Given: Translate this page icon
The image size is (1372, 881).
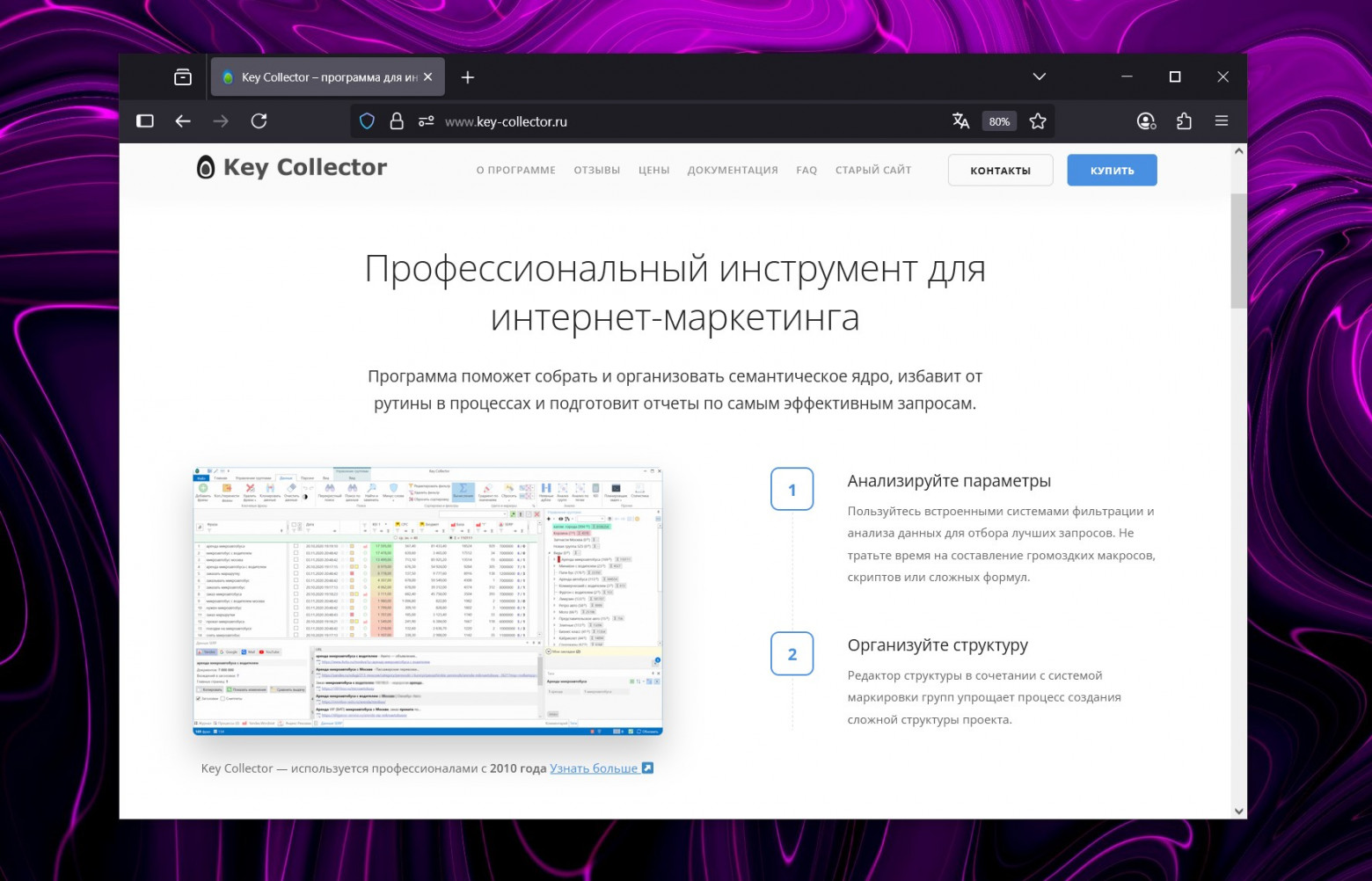Looking at the screenshot, I should click(x=960, y=121).
